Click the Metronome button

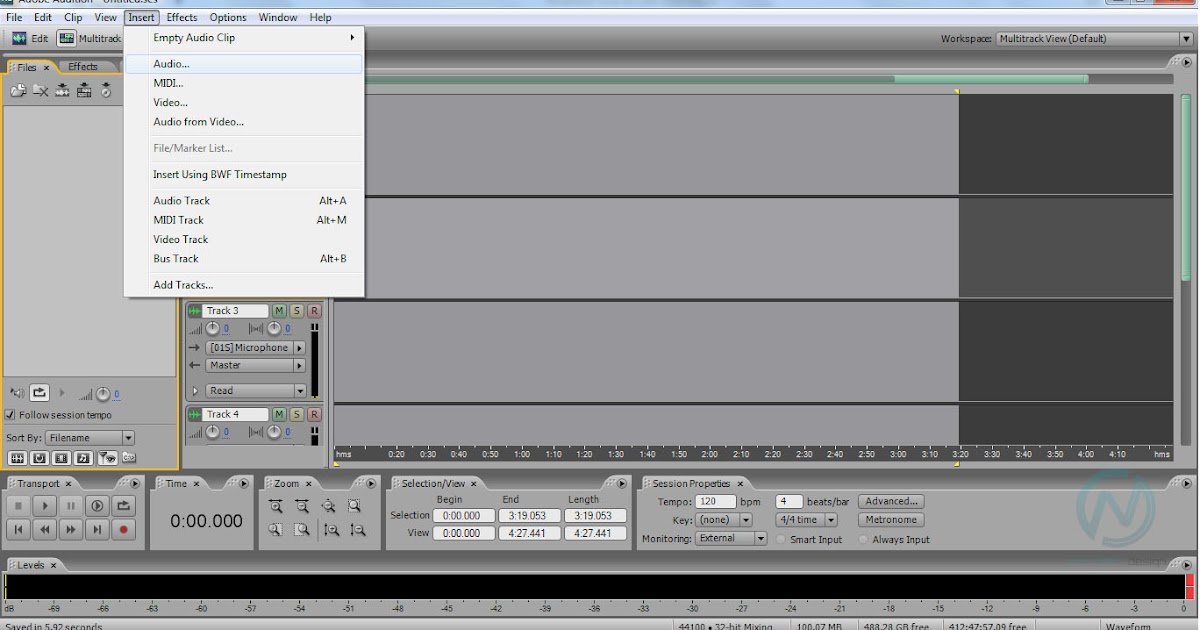[891, 520]
